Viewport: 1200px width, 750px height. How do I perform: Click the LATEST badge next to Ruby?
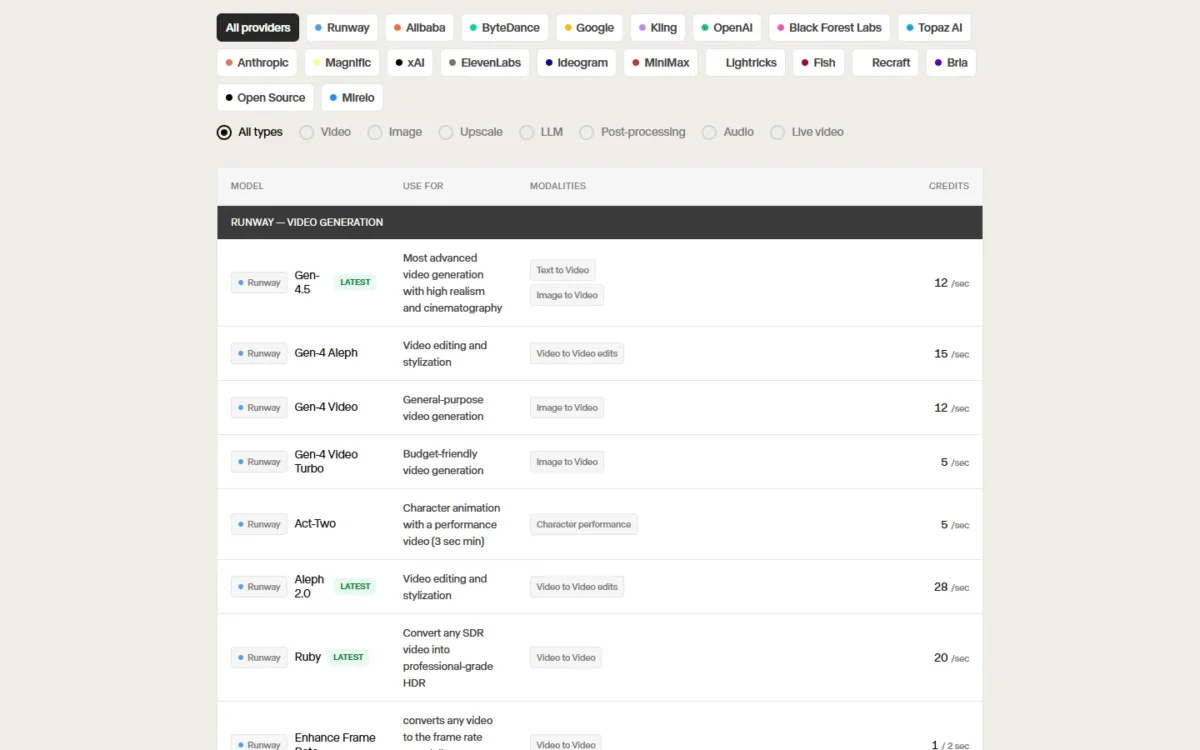coord(348,657)
